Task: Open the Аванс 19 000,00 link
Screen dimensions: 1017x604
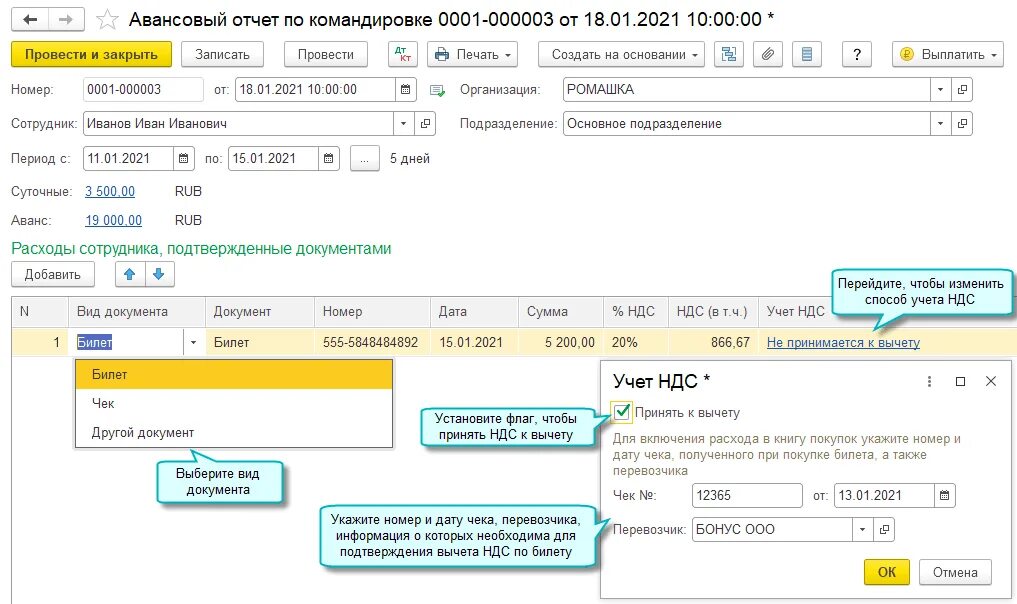Action: tap(114, 221)
